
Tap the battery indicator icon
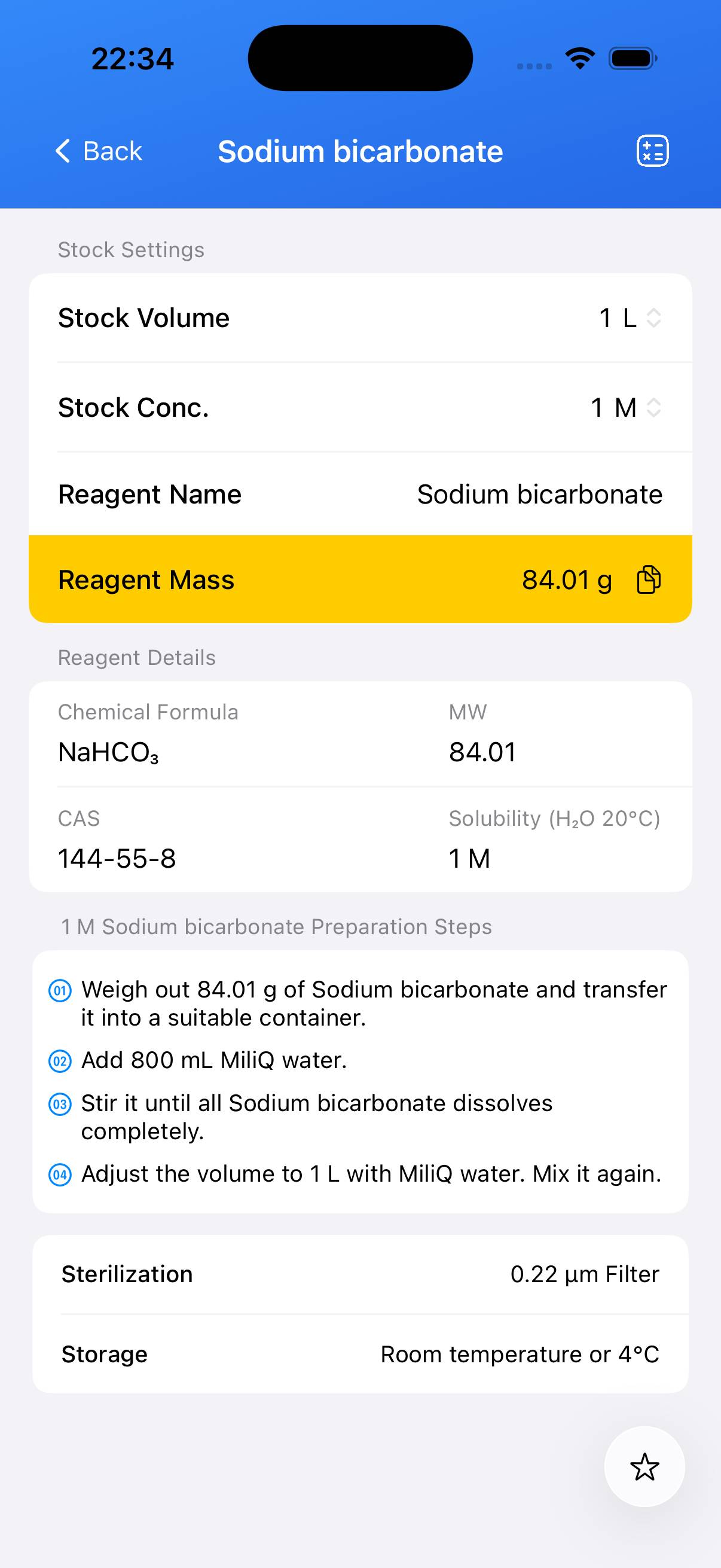point(633,59)
